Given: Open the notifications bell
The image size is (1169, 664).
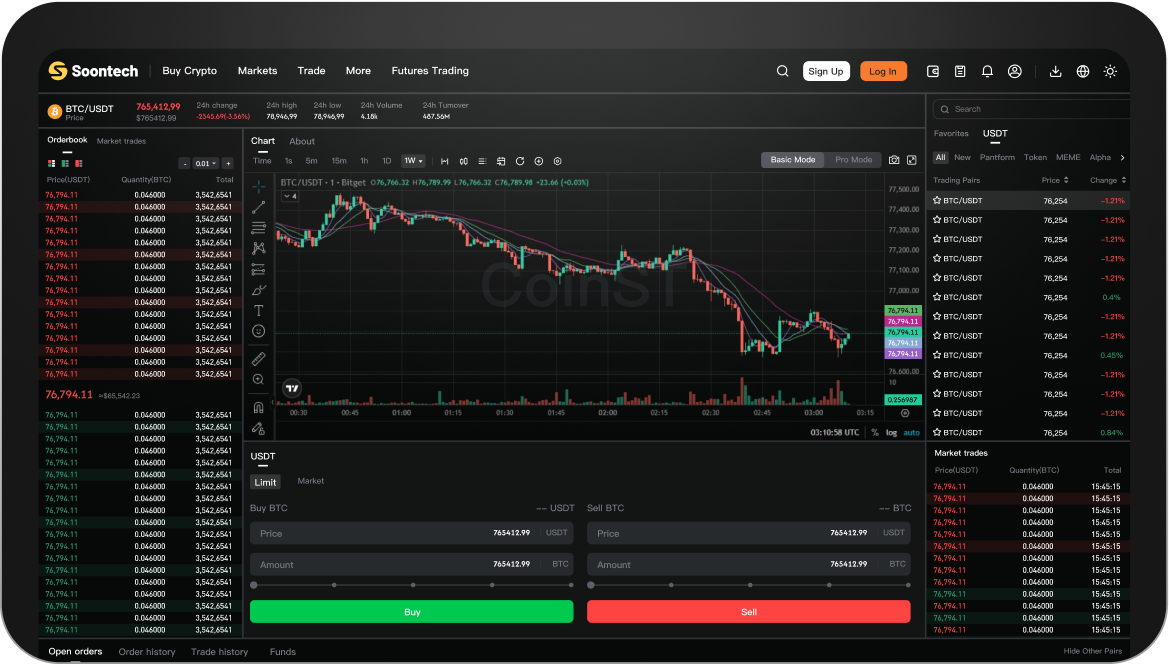Looking at the screenshot, I should [987, 71].
